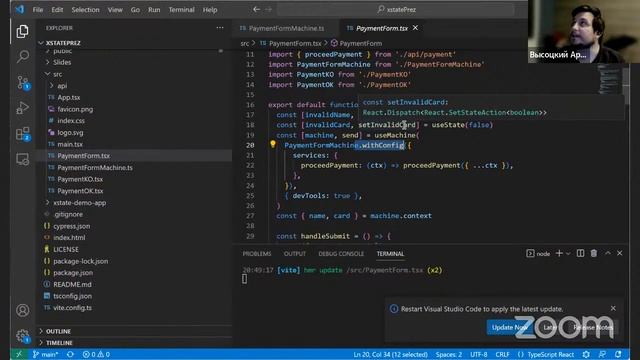Open Source Control view in activity bar

pos(22,82)
